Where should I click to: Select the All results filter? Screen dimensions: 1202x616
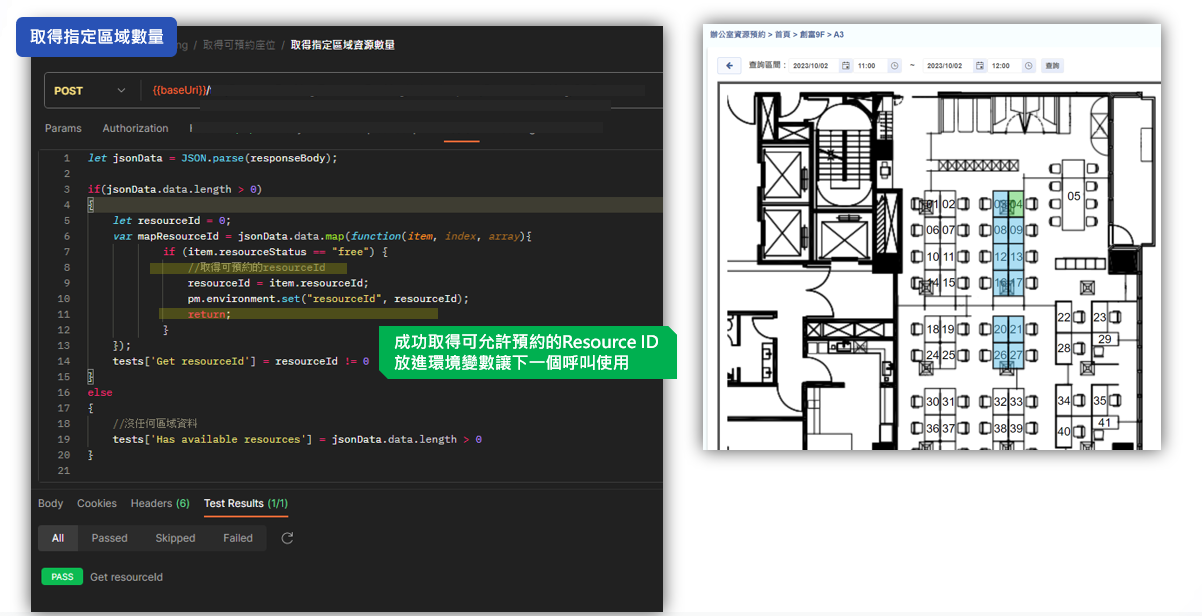(x=58, y=538)
